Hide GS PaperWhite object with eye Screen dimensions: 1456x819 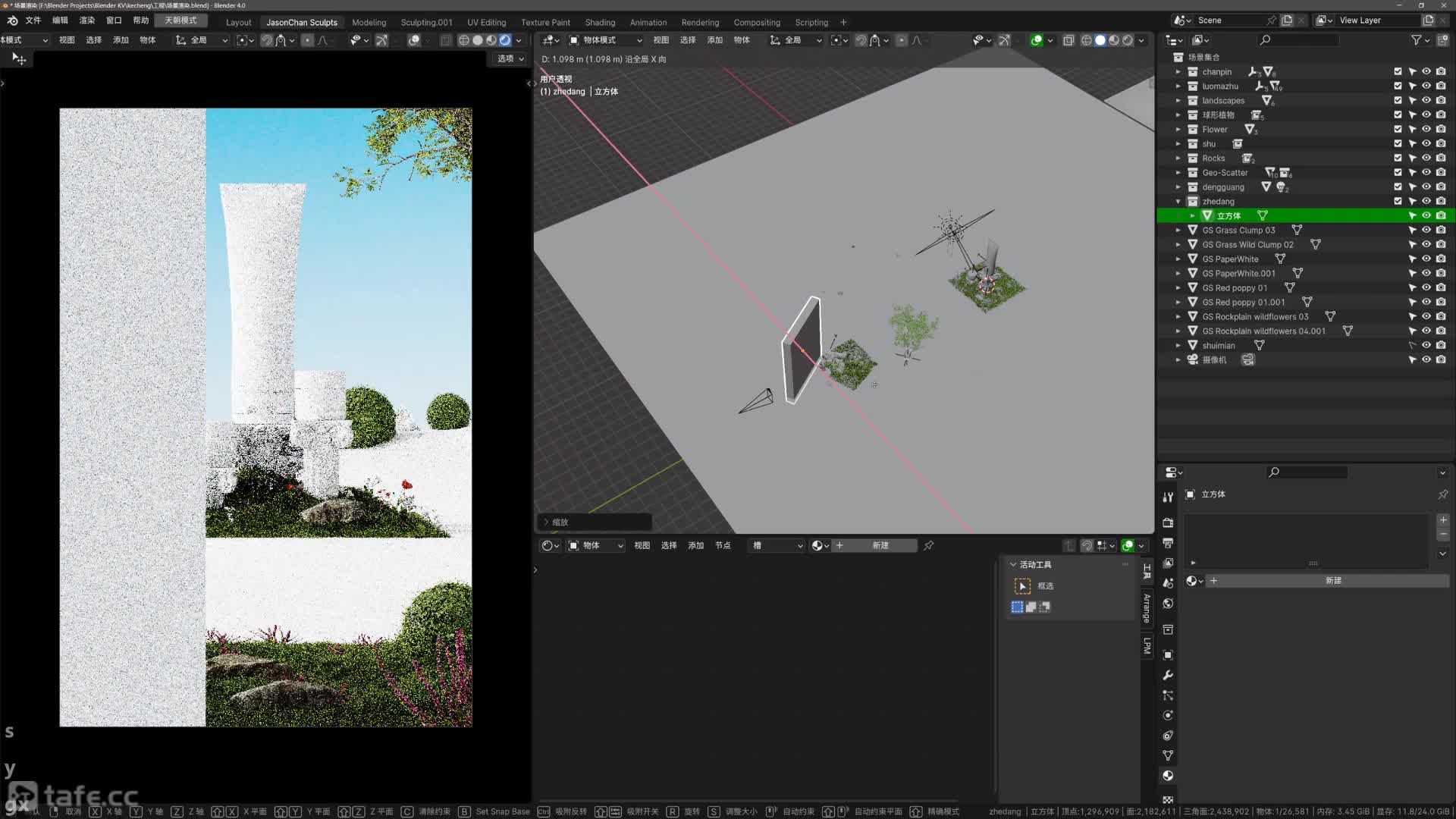pos(1426,259)
